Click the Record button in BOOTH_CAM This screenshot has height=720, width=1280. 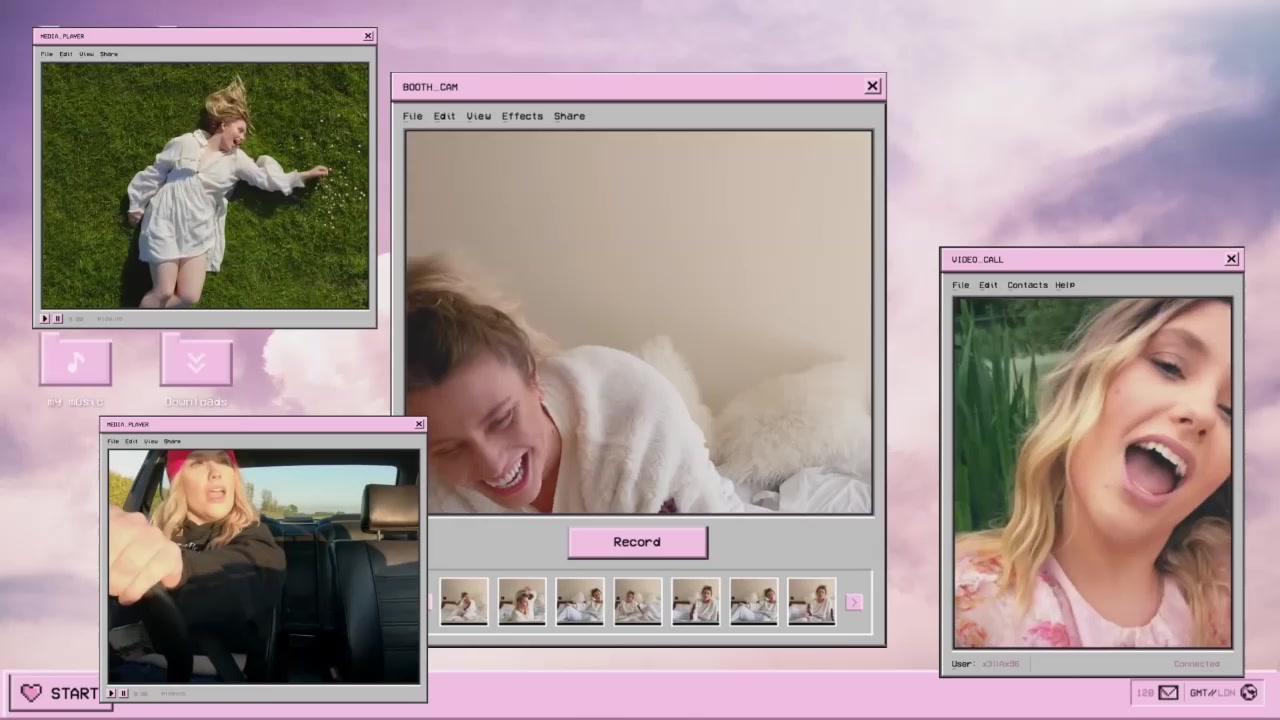[x=637, y=542]
